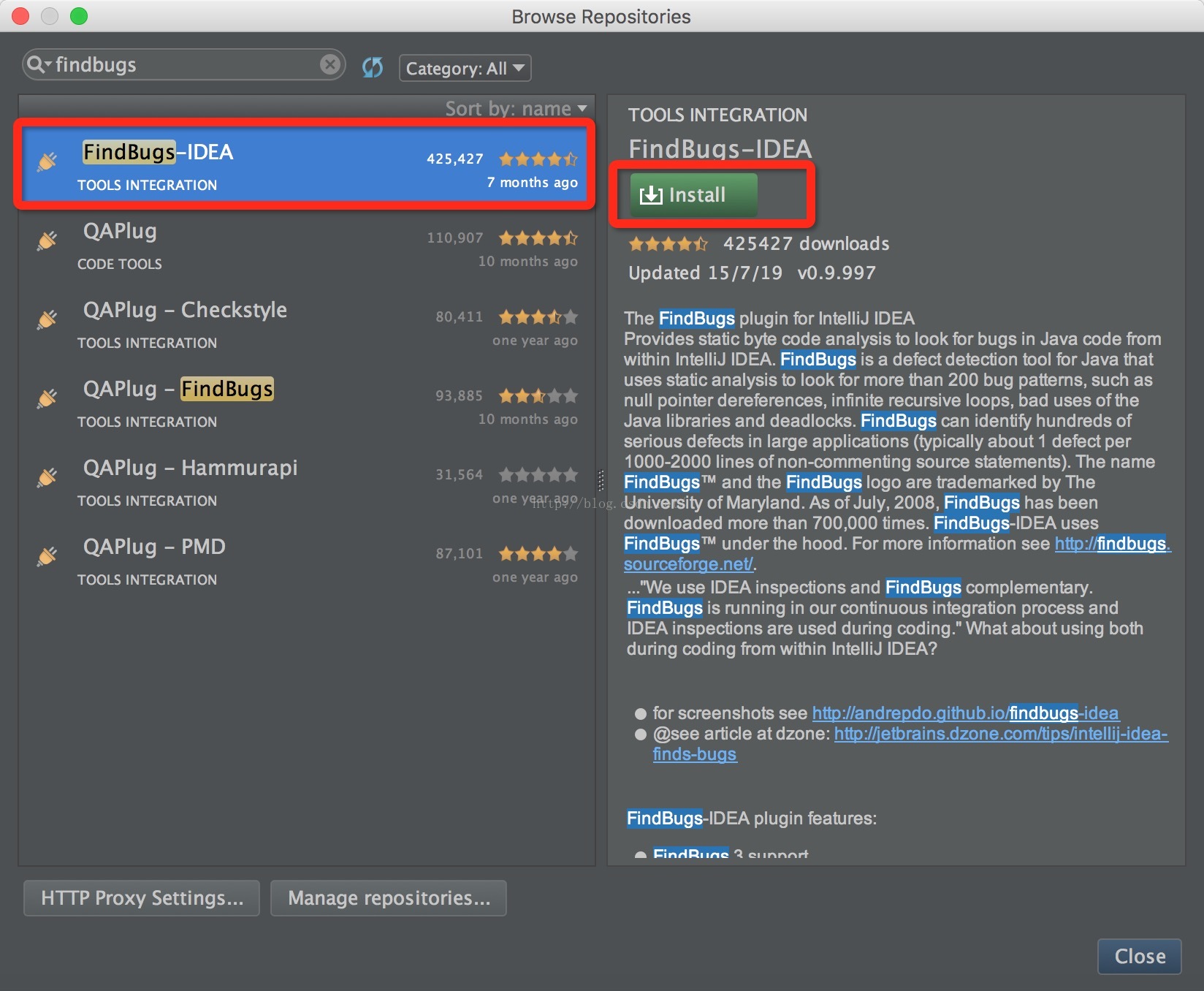
Task: Select the QAPlug - PMD plugin name
Action: (x=154, y=547)
